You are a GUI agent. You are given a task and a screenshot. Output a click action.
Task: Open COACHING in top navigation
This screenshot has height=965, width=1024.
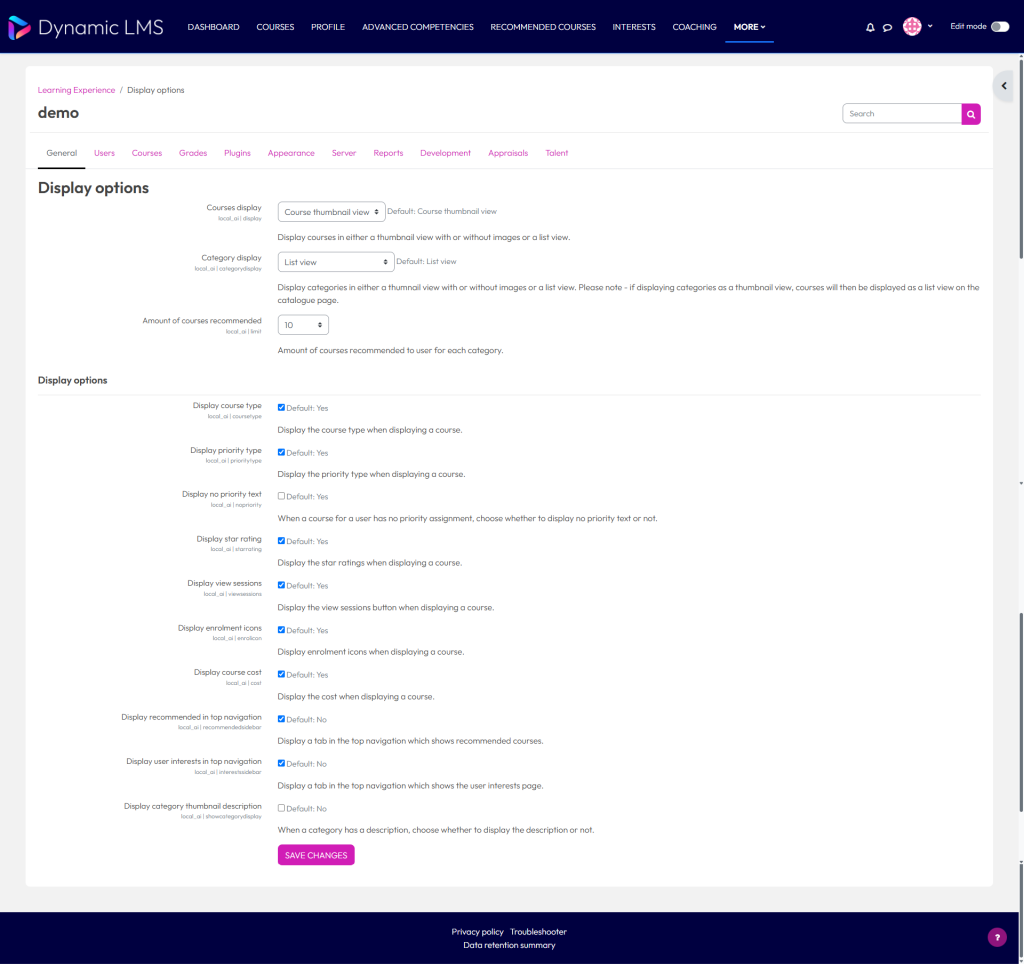tap(694, 27)
